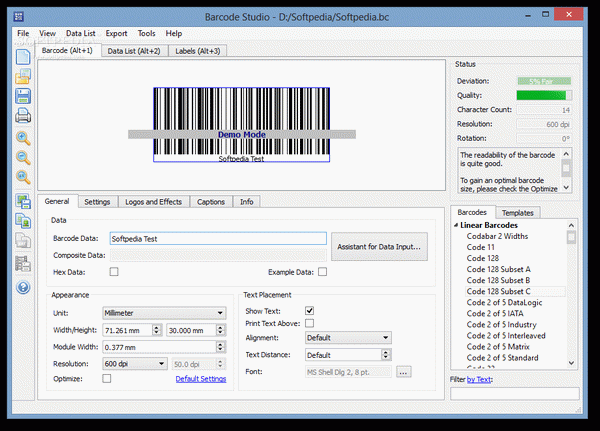600x431 pixels.
Task: Switch to Data List (Alt+2) tab
Action: (x=134, y=51)
